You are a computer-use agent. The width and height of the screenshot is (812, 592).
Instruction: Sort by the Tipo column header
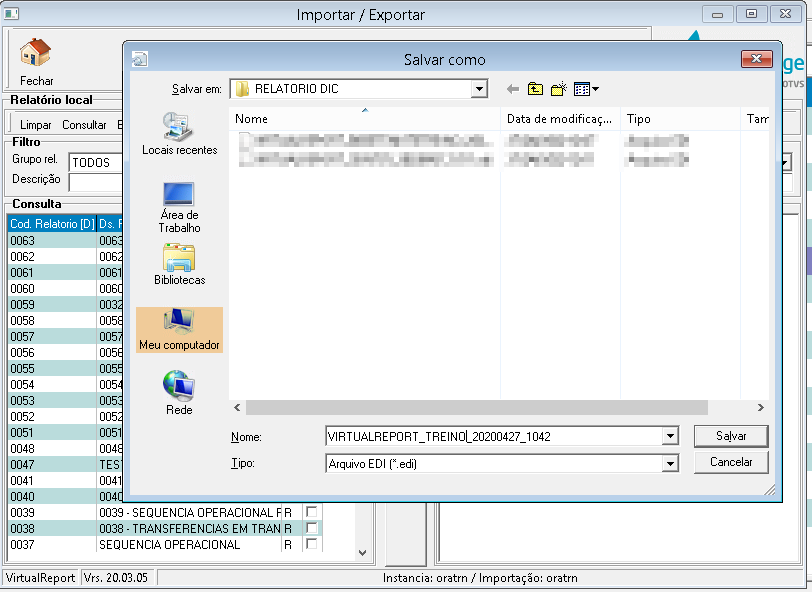(x=680, y=119)
